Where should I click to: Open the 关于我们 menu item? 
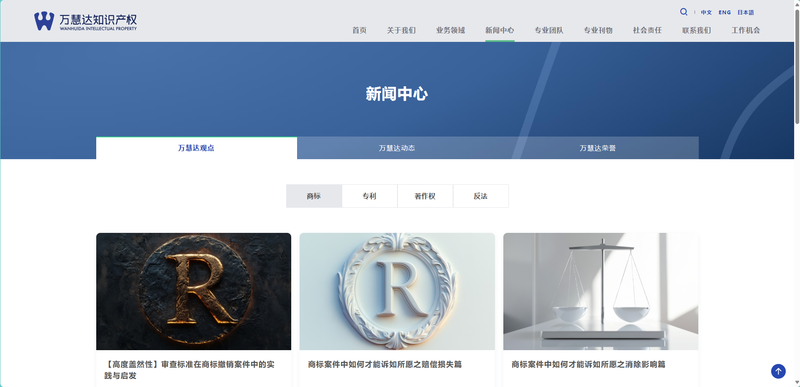[401, 30]
